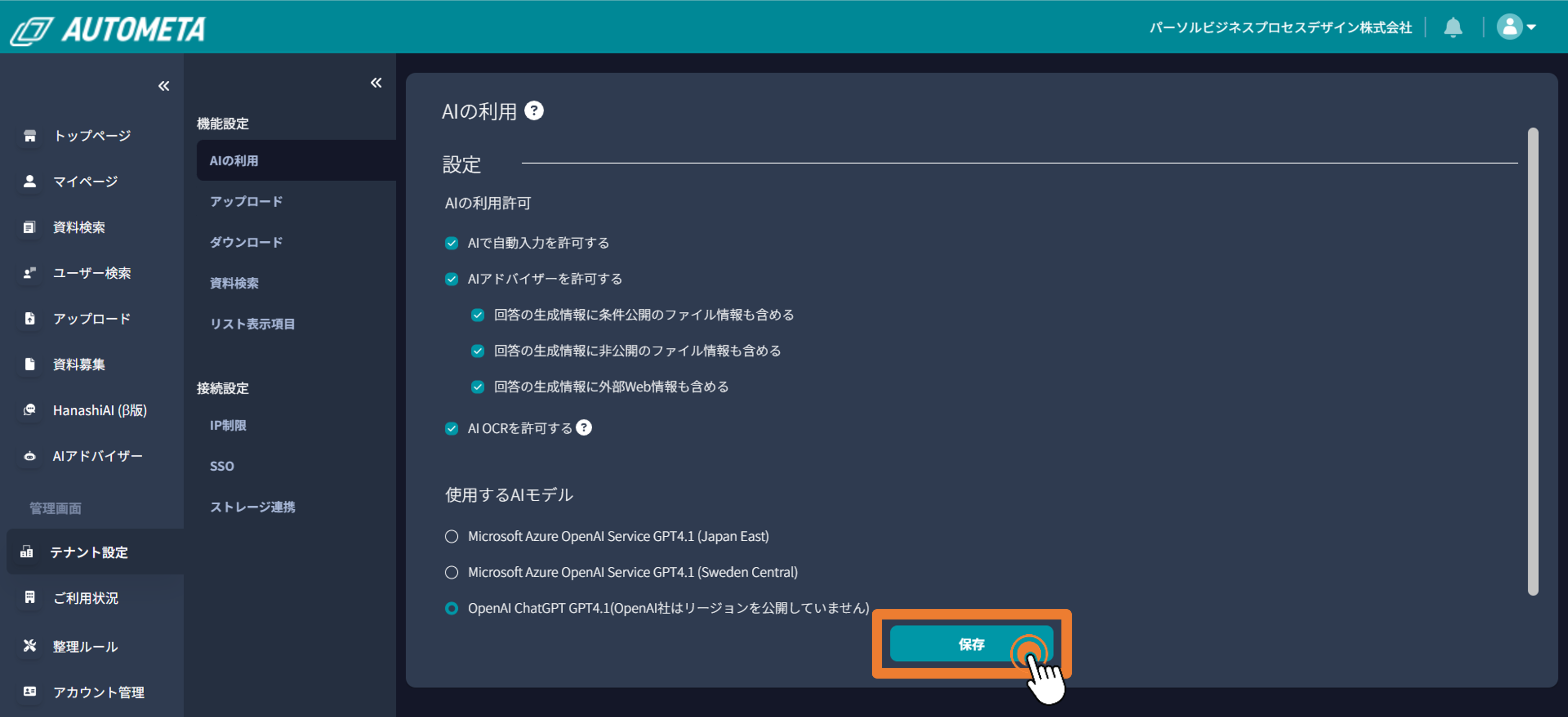
Task: Select AIの利用 in 機能設定
Action: click(296, 161)
